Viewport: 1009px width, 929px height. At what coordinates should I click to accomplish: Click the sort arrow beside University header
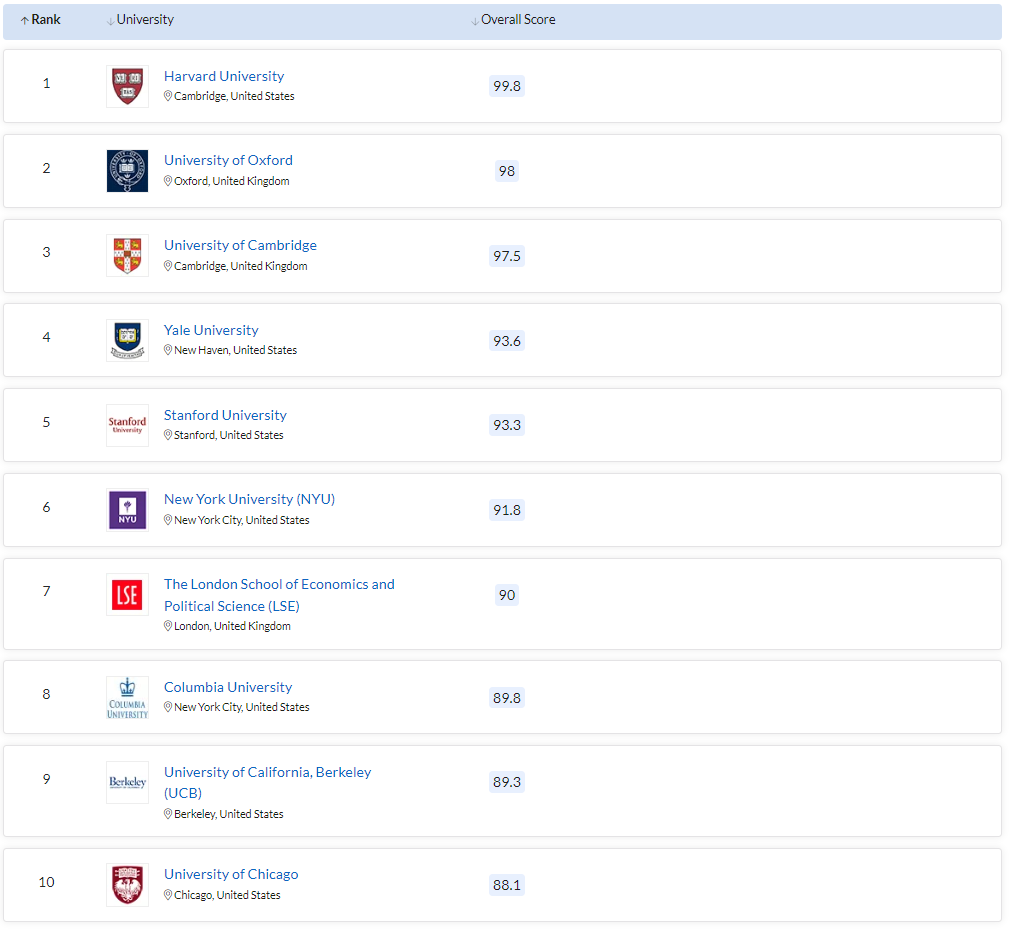110,21
